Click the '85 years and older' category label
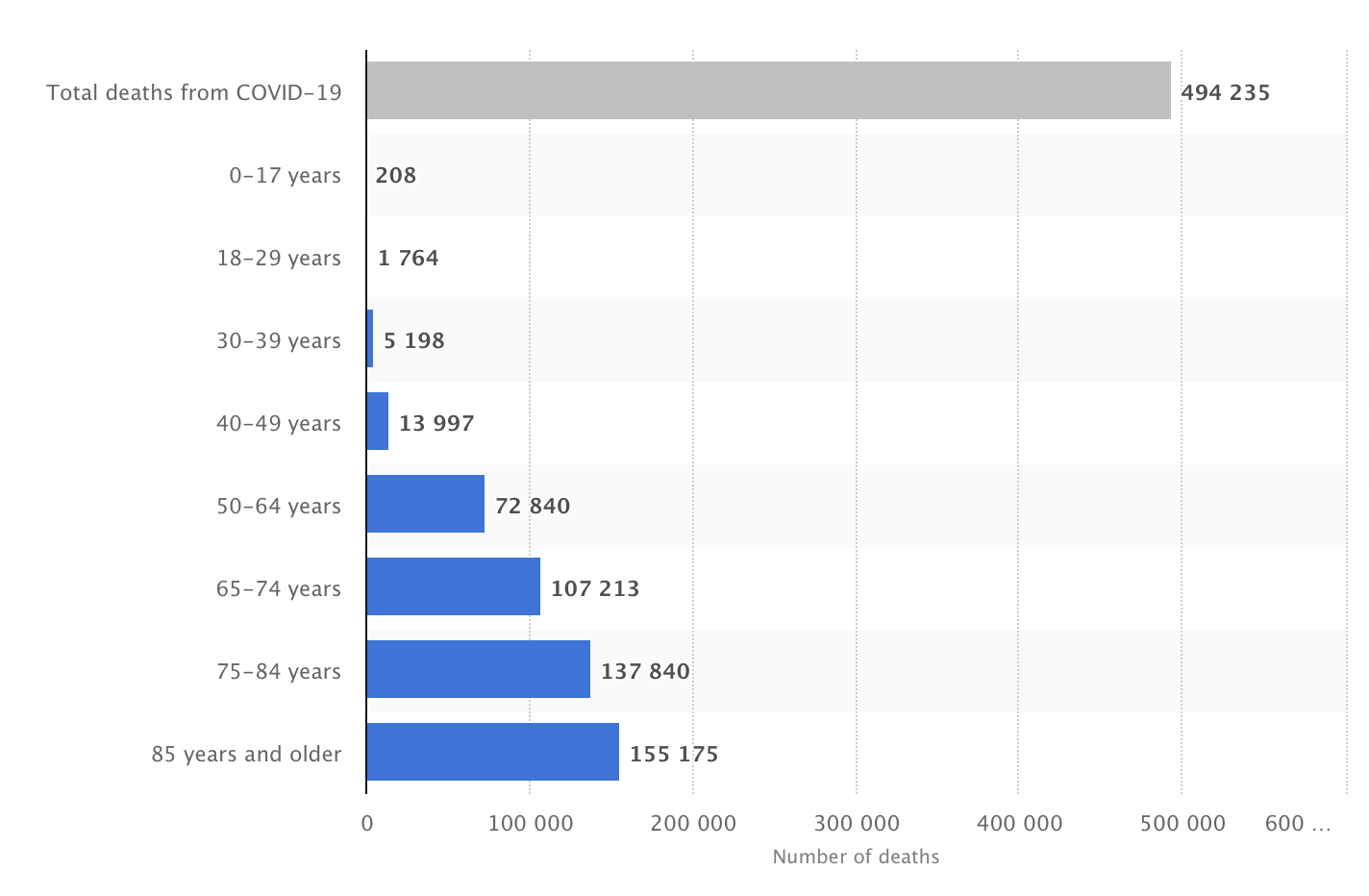Image resolution: width=1369 pixels, height=896 pixels. (x=247, y=755)
